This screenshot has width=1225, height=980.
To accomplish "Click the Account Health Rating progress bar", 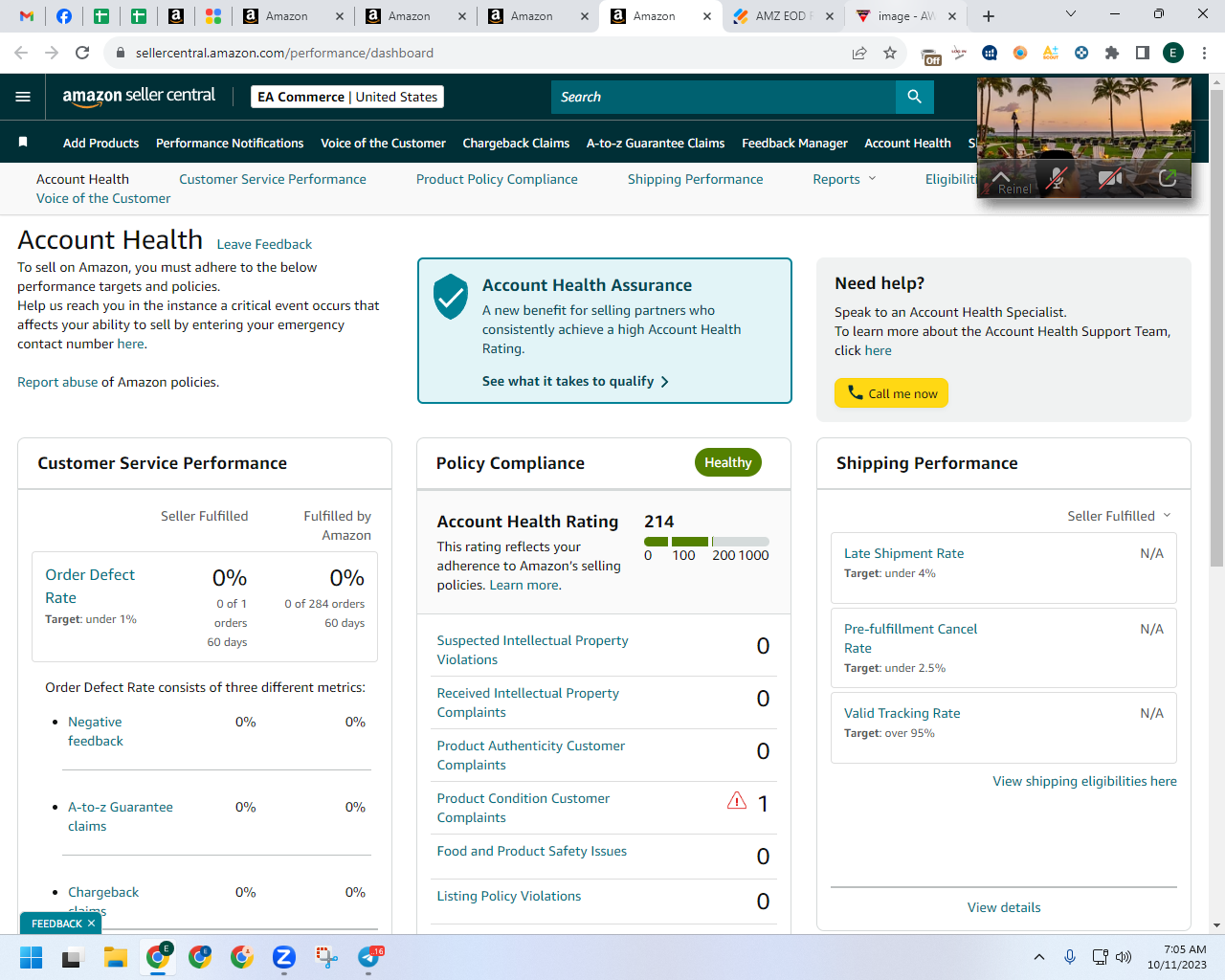I will [x=706, y=542].
